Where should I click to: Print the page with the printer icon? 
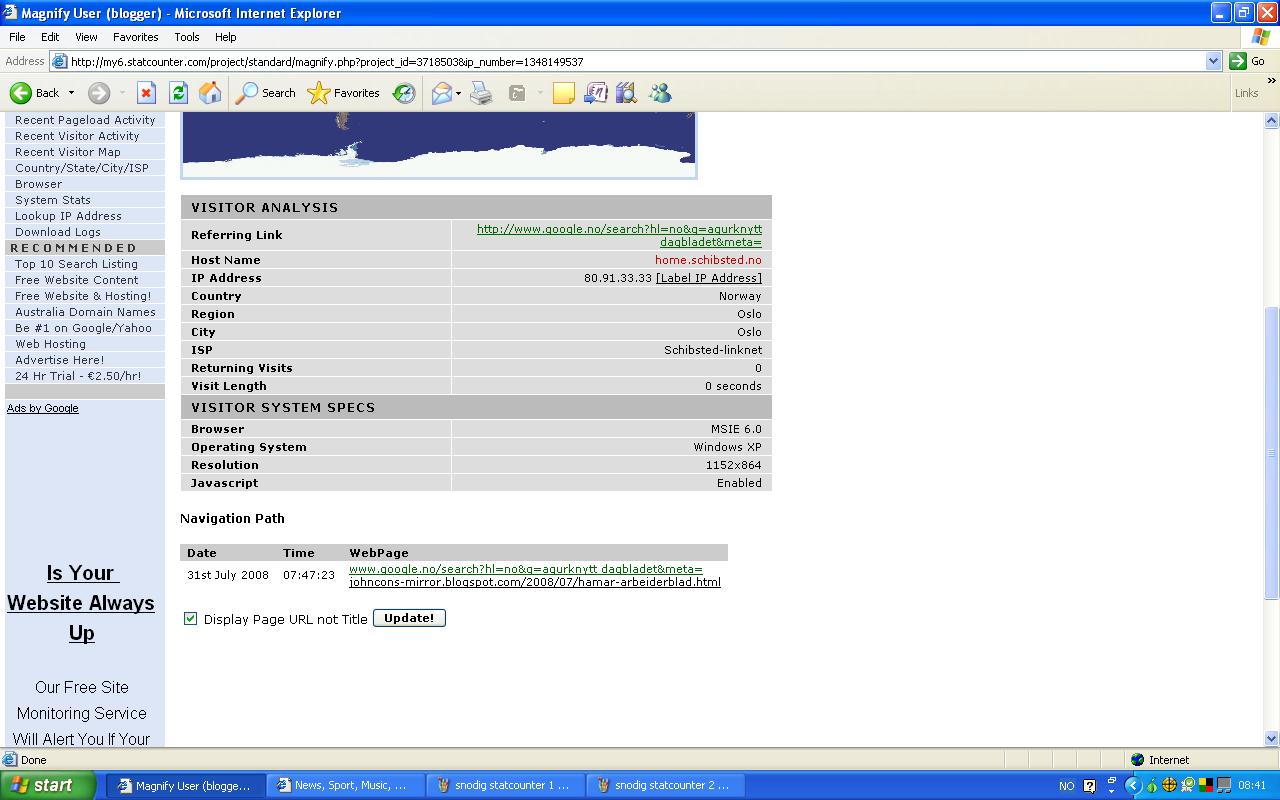click(x=481, y=93)
